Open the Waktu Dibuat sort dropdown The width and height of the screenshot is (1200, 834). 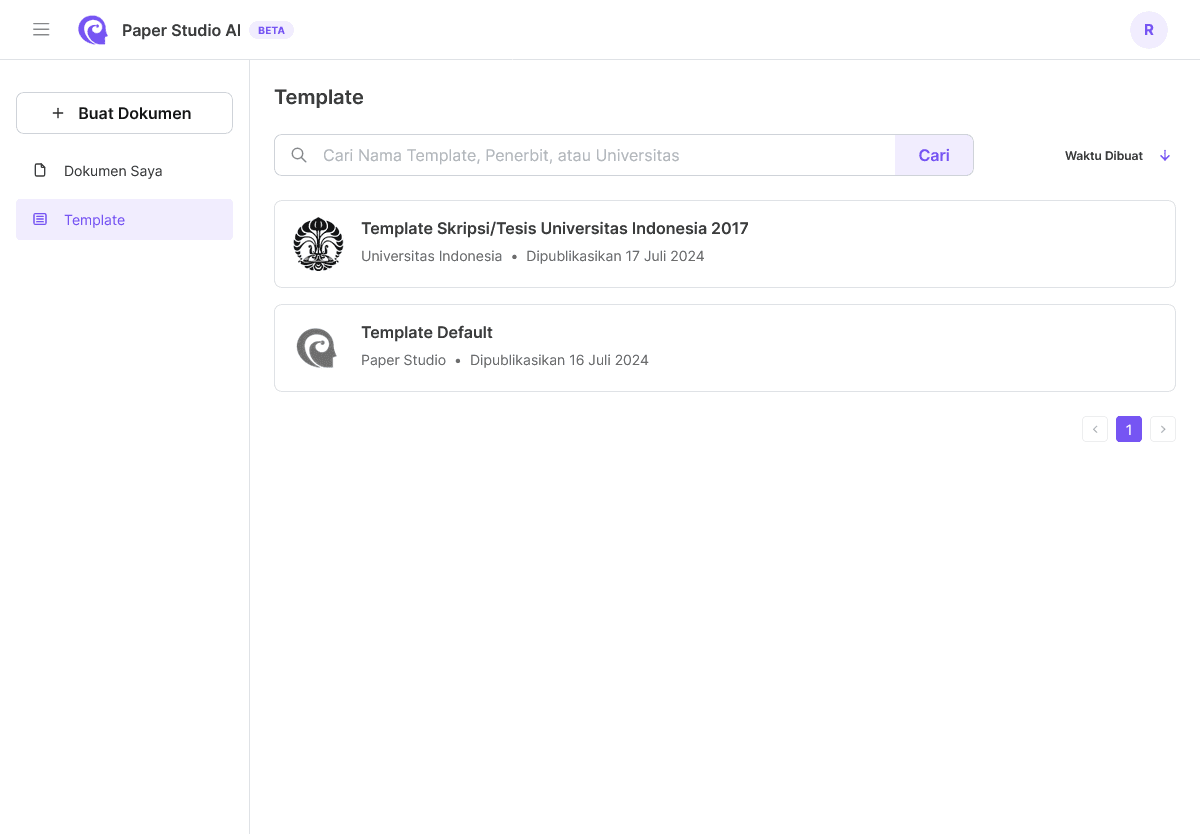tap(1104, 155)
